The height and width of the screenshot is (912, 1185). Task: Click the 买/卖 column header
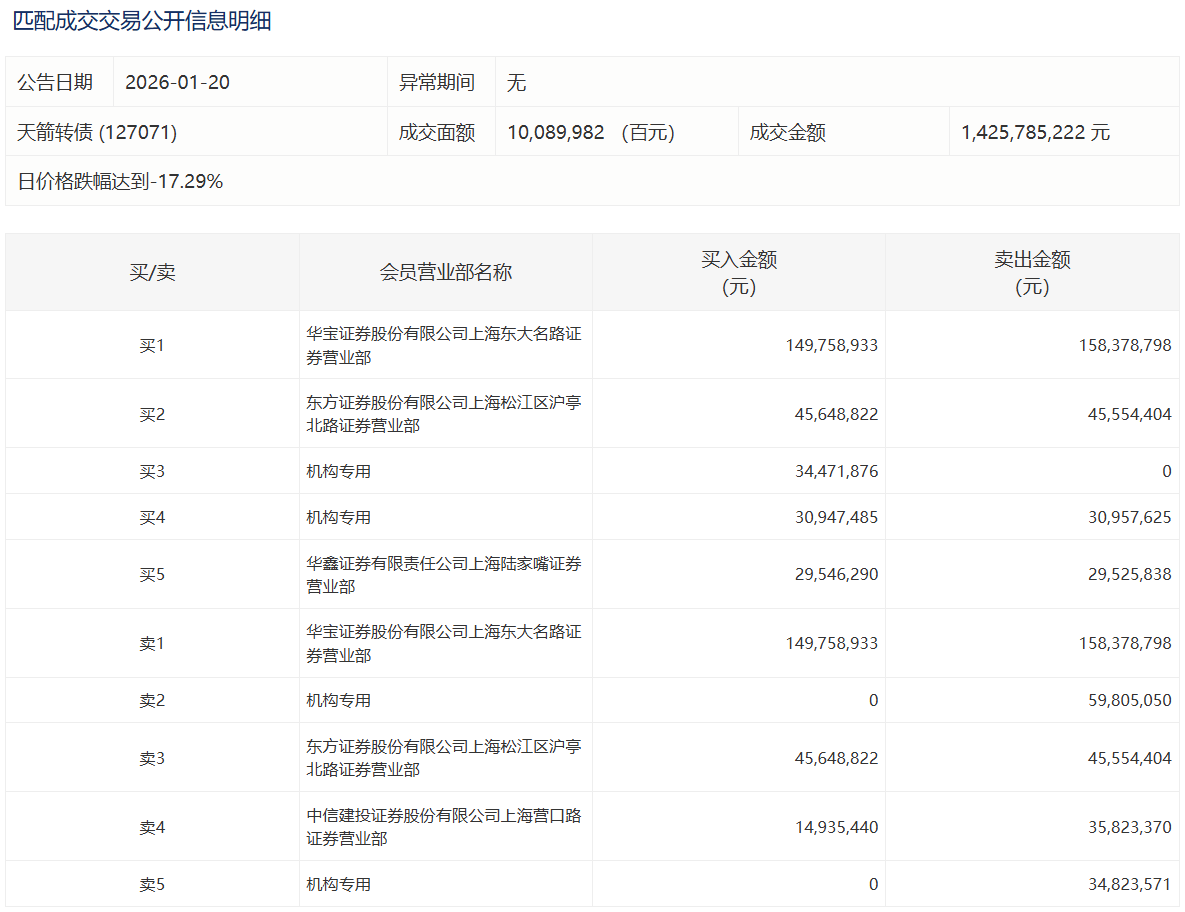(x=152, y=272)
